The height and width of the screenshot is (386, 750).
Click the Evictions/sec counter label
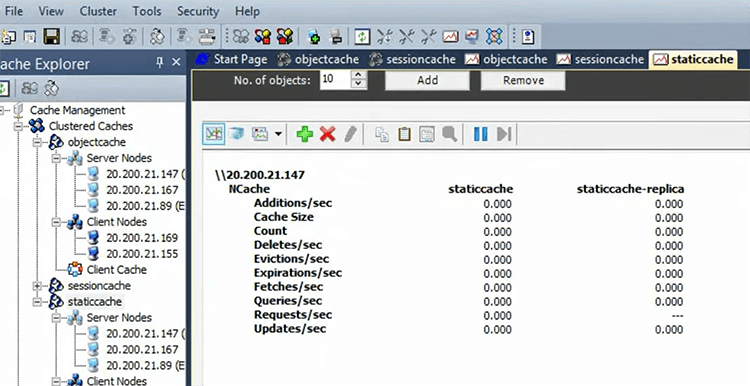(x=291, y=259)
